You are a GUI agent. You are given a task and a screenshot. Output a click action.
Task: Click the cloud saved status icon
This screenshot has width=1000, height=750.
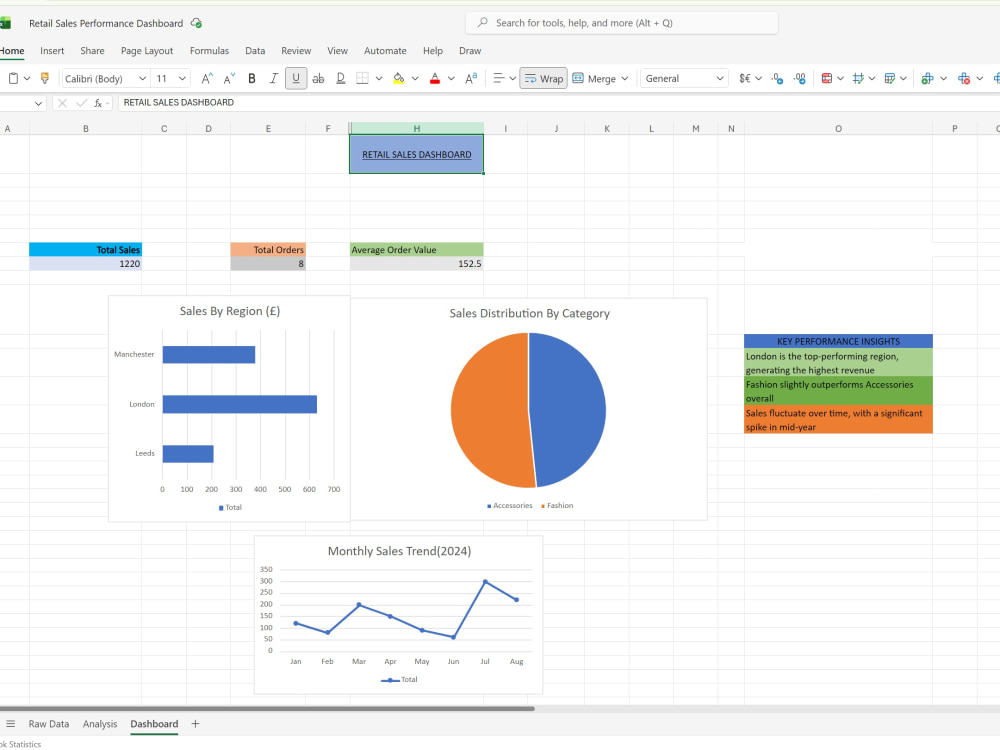tap(196, 24)
